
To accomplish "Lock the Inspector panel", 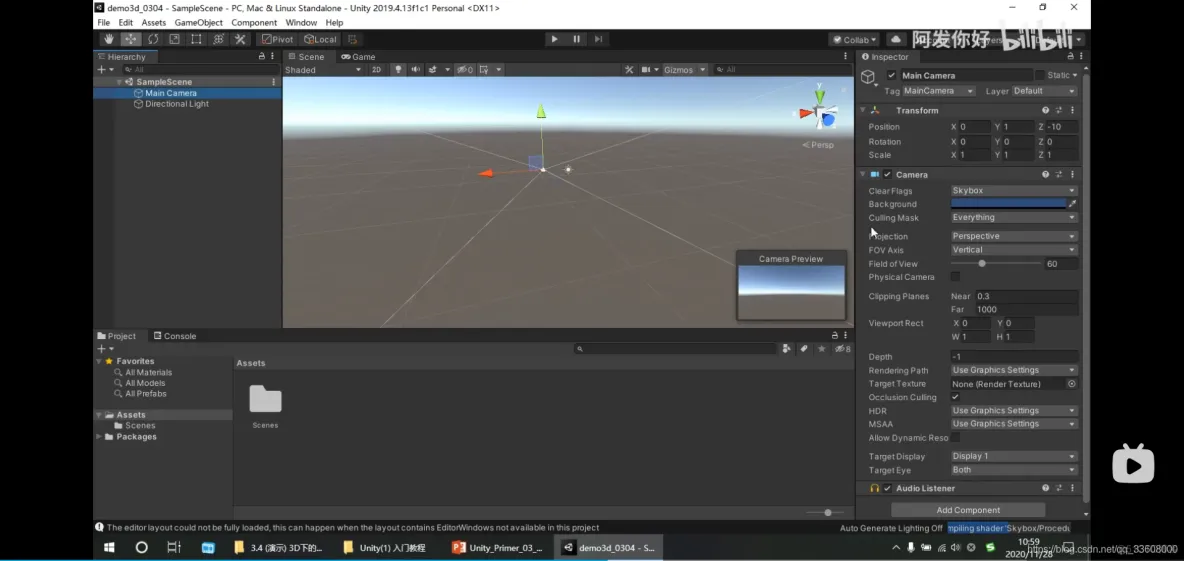I will tap(1070, 57).
